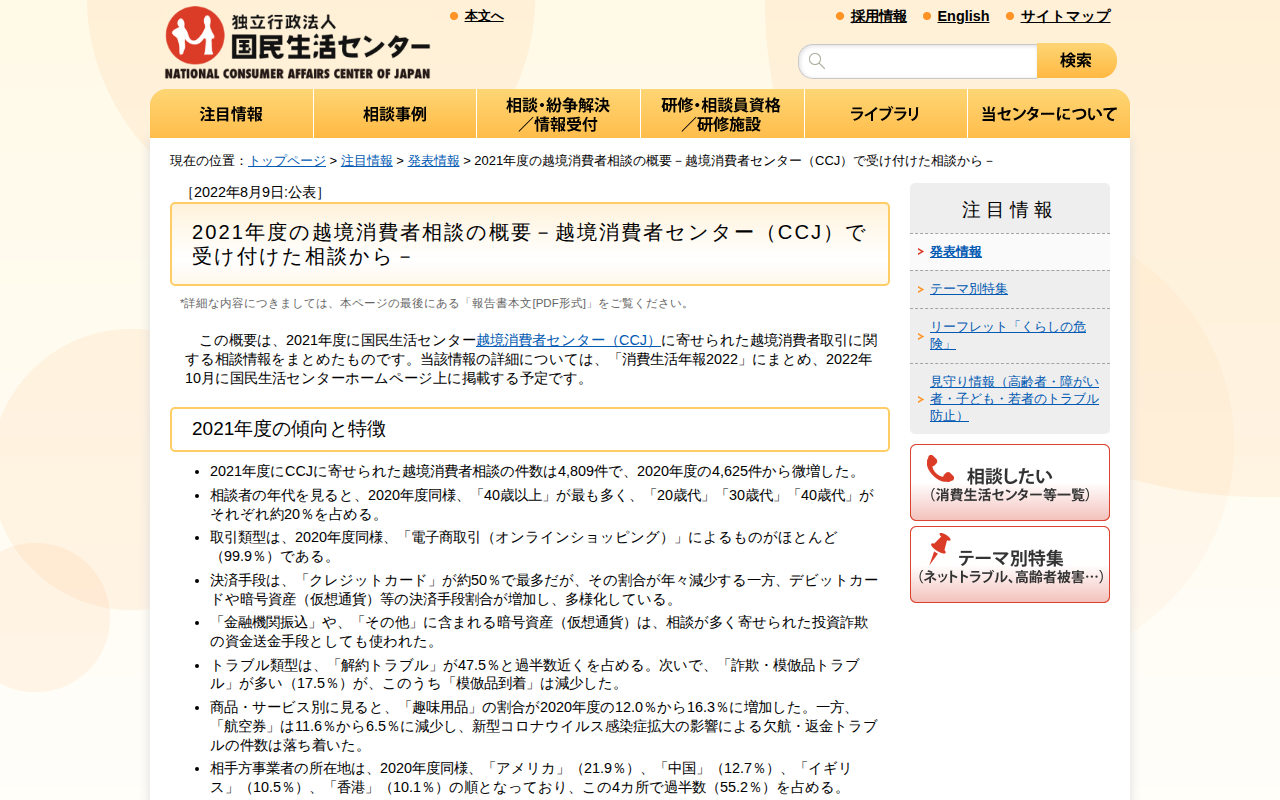The height and width of the screenshot is (800, 1280).
Task: Click the search magnifier icon
Action: [817, 61]
